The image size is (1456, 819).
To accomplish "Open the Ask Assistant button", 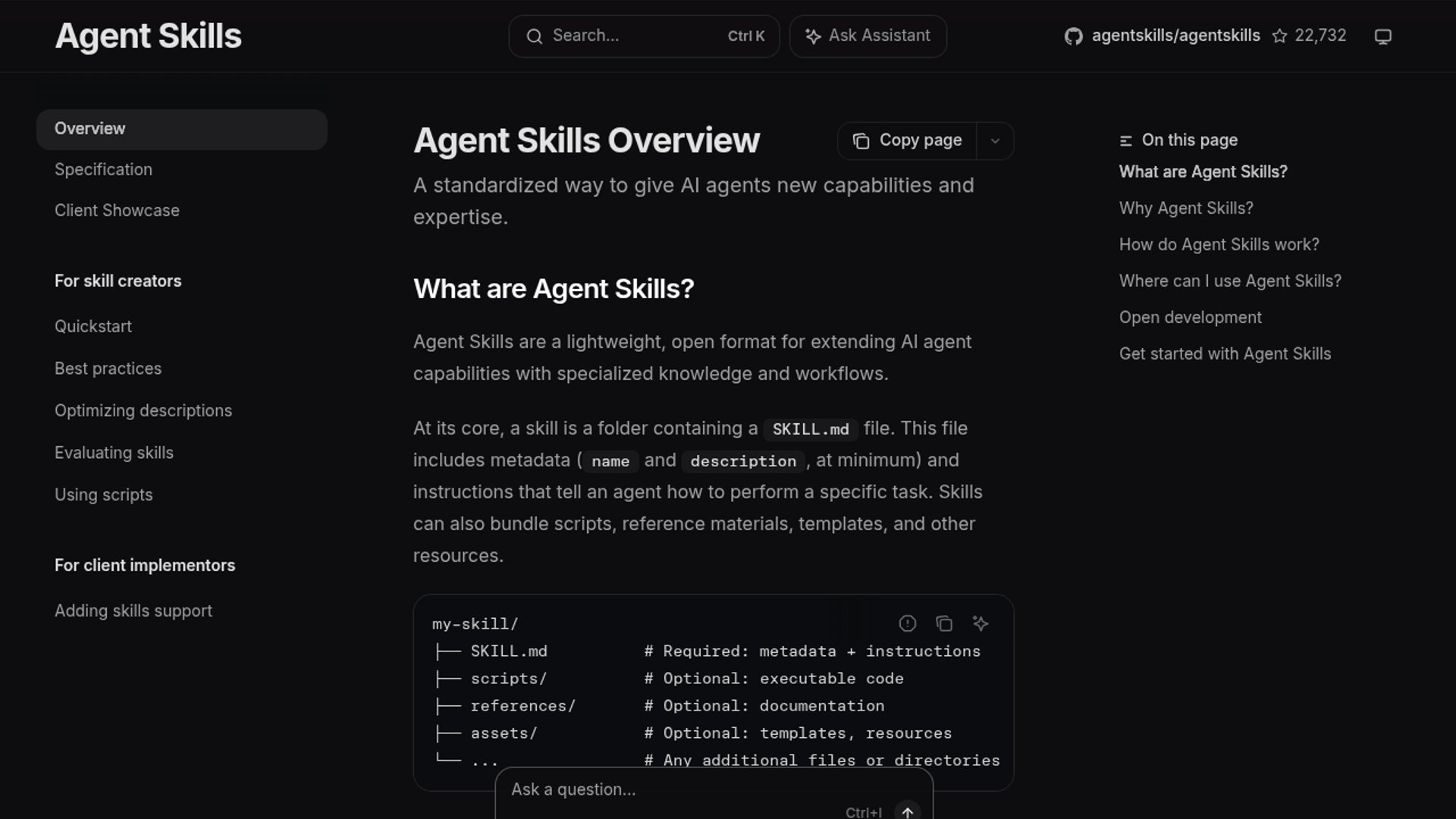I will coord(868,36).
